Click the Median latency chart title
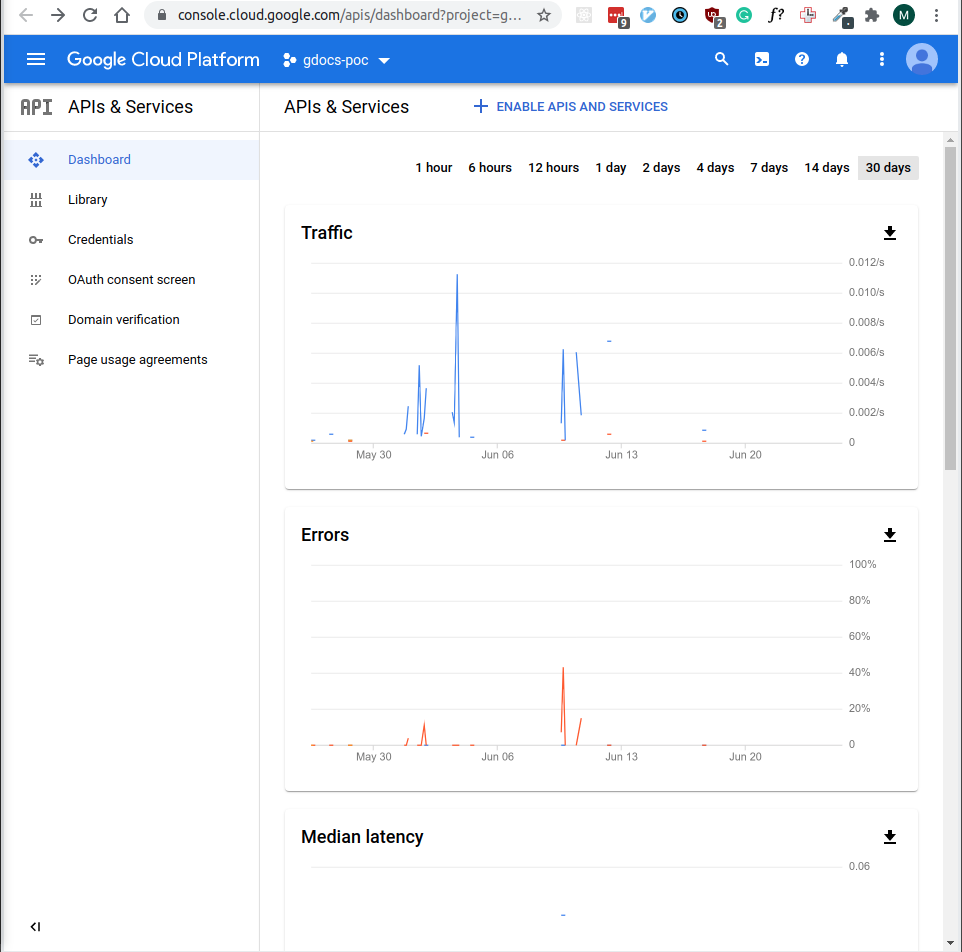The height and width of the screenshot is (952, 962). tap(362, 837)
